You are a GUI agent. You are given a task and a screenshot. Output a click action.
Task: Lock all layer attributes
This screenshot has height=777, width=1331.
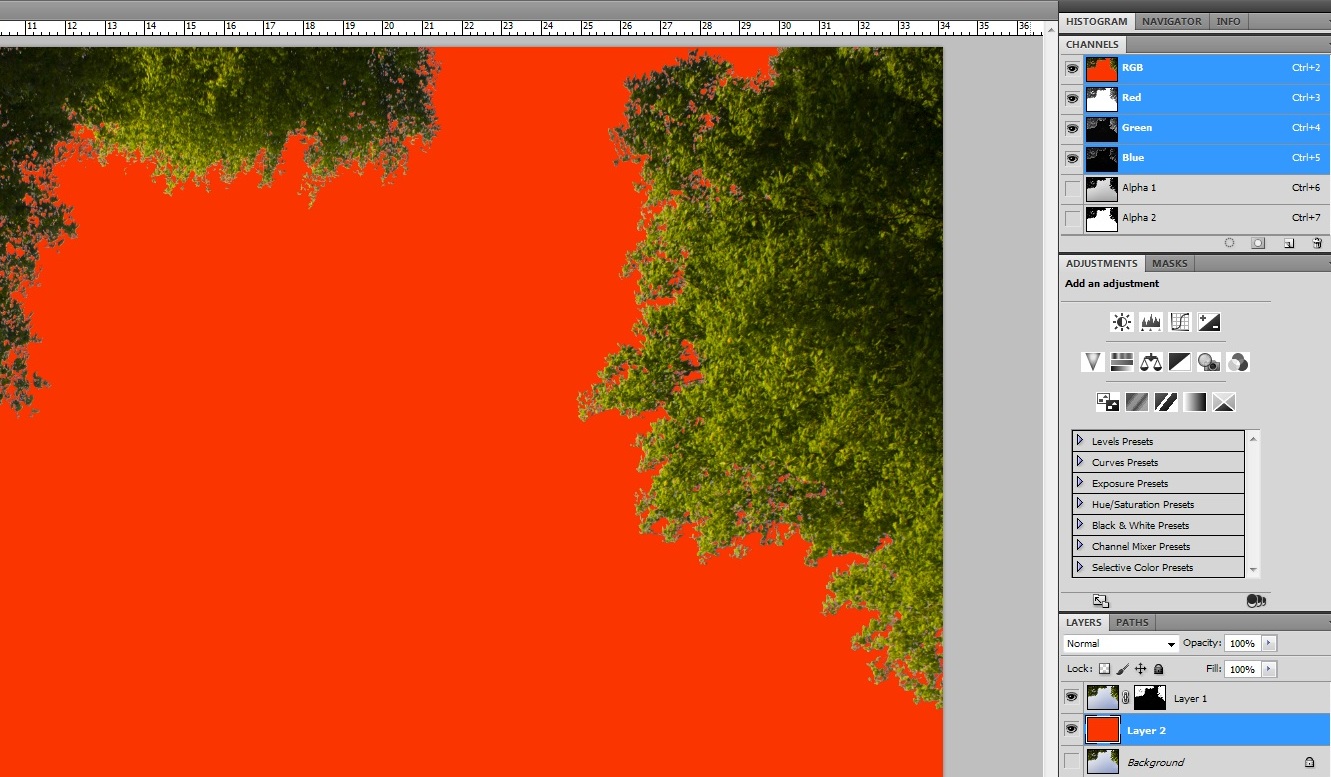[x=1158, y=669]
